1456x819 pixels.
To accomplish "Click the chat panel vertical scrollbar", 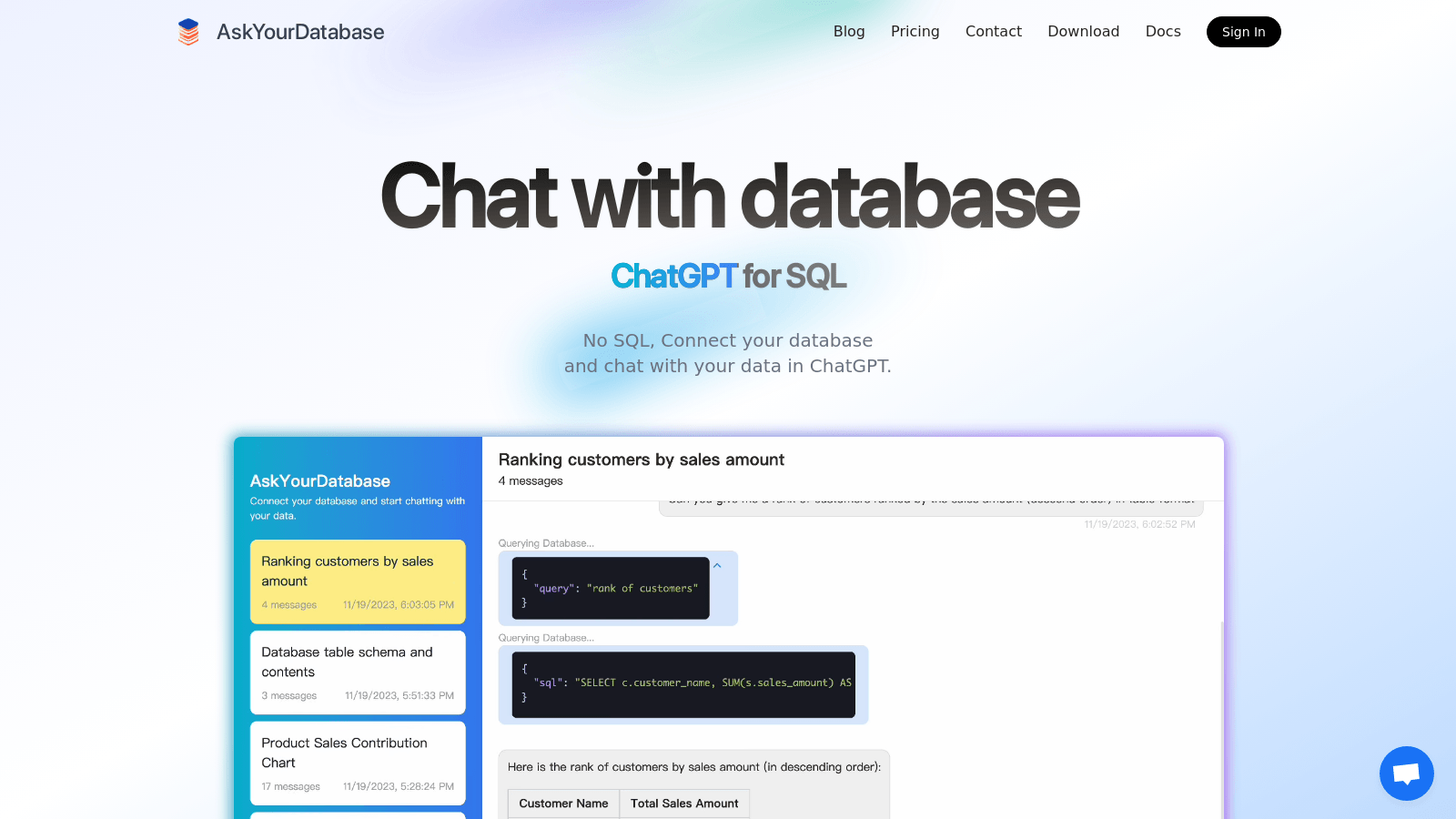I will coord(1222,719).
